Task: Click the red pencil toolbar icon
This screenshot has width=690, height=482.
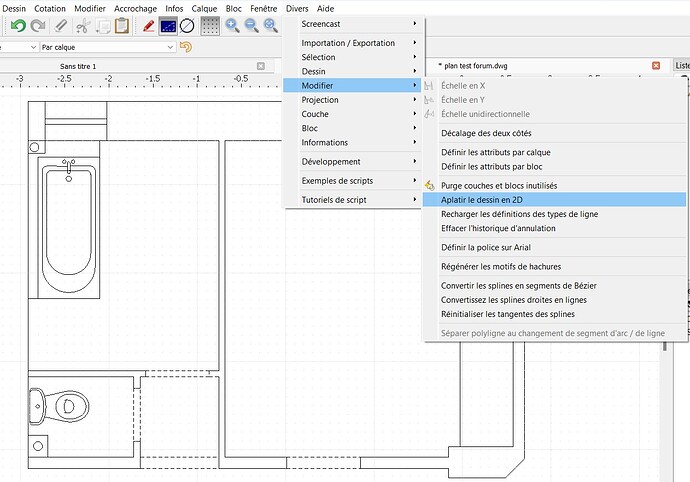Action: pyautogui.click(x=148, y=26)
